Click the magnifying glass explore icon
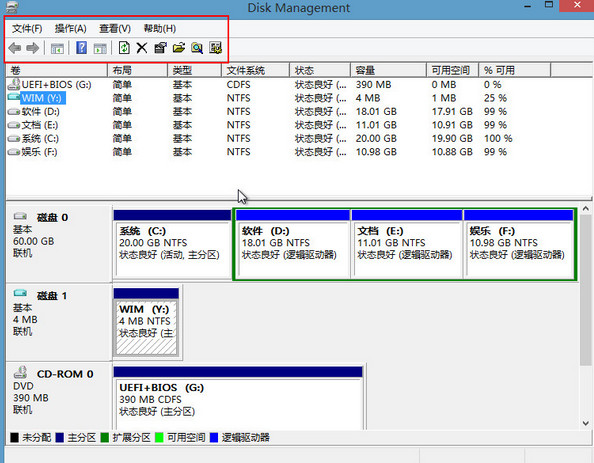The image size is (594, 463). 197,48
